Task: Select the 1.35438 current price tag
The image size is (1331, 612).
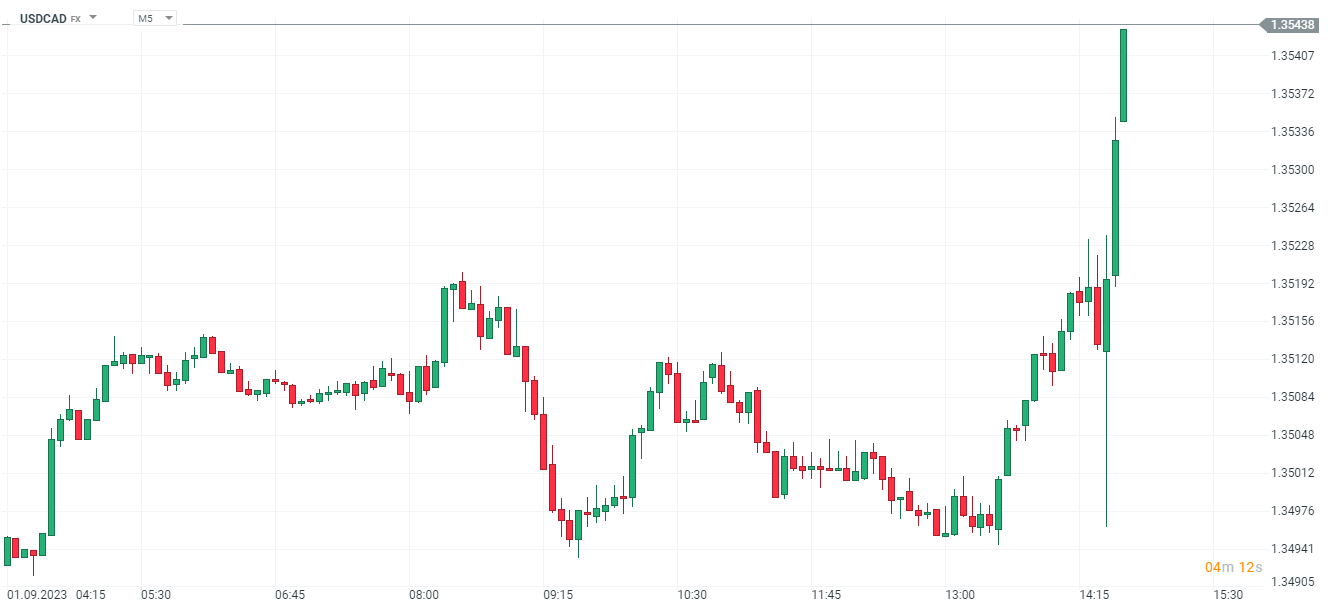Action: pyautogui.click(x=1293, y=24)
